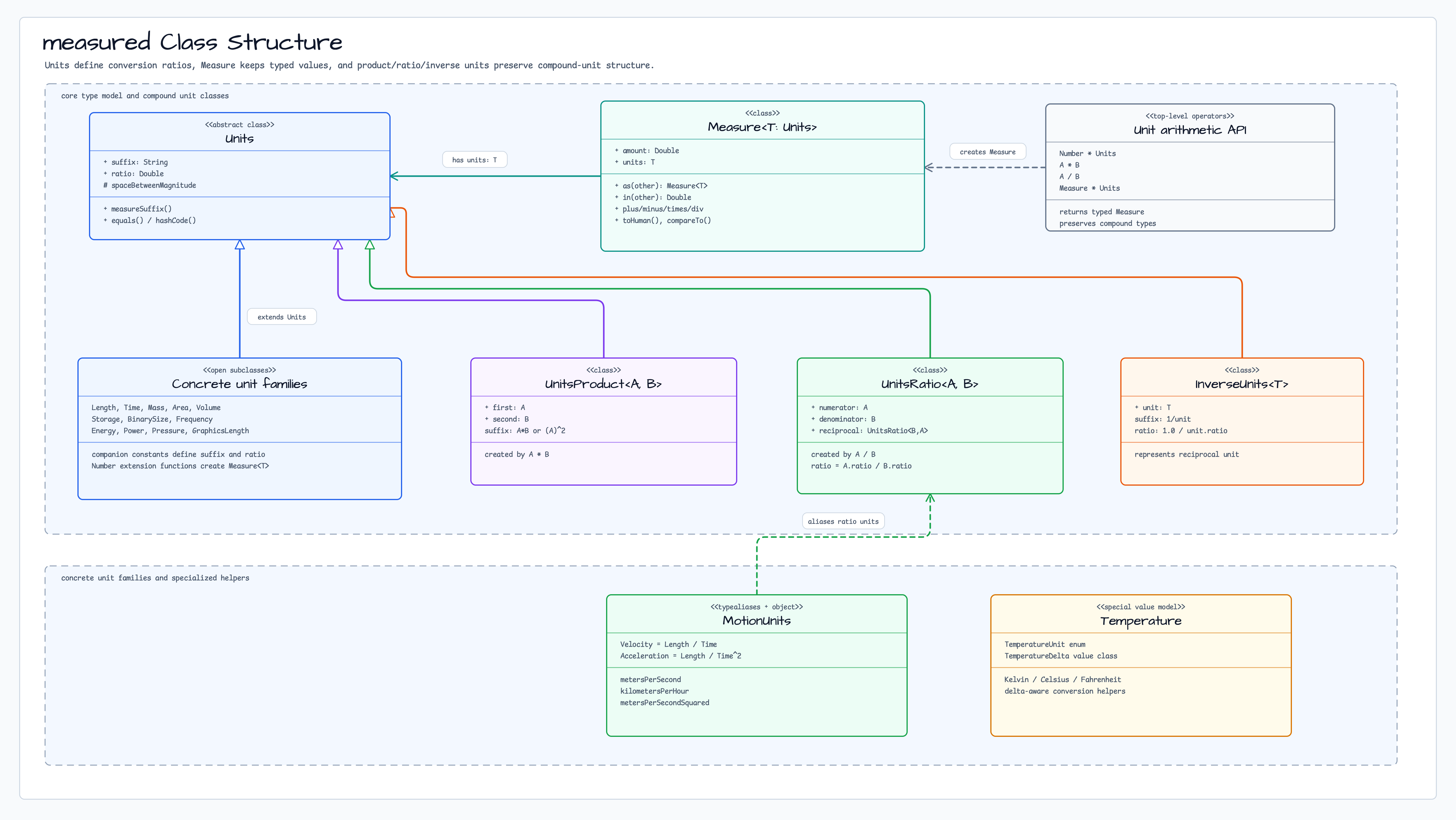The image size is (1456, 820).
Task: Click the '<<top-level operators>>' stereotype
Action: click(1190, 116)
